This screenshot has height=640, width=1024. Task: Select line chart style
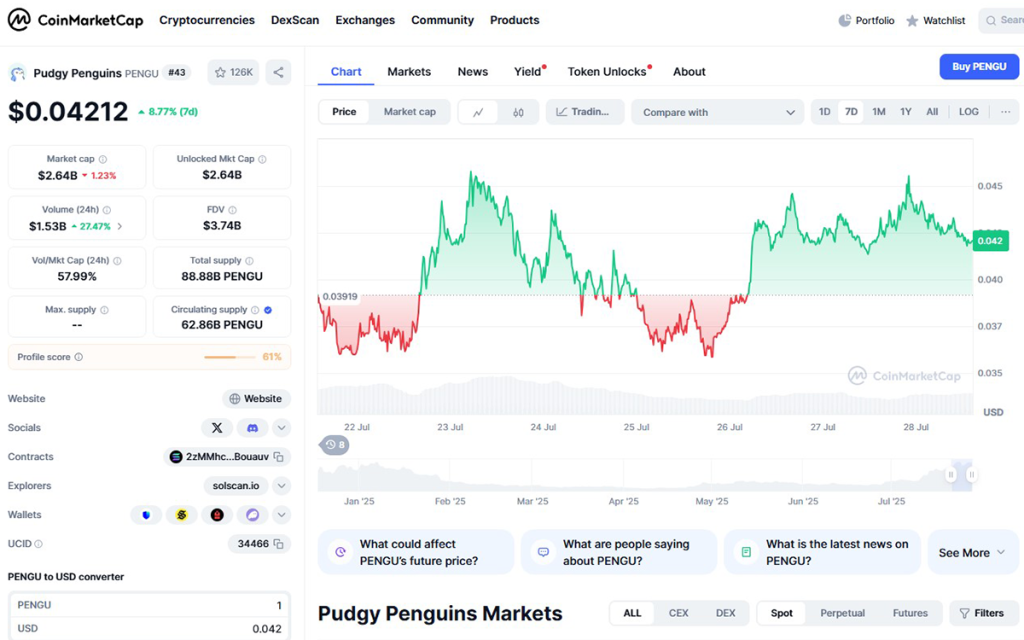click(478, 112)
